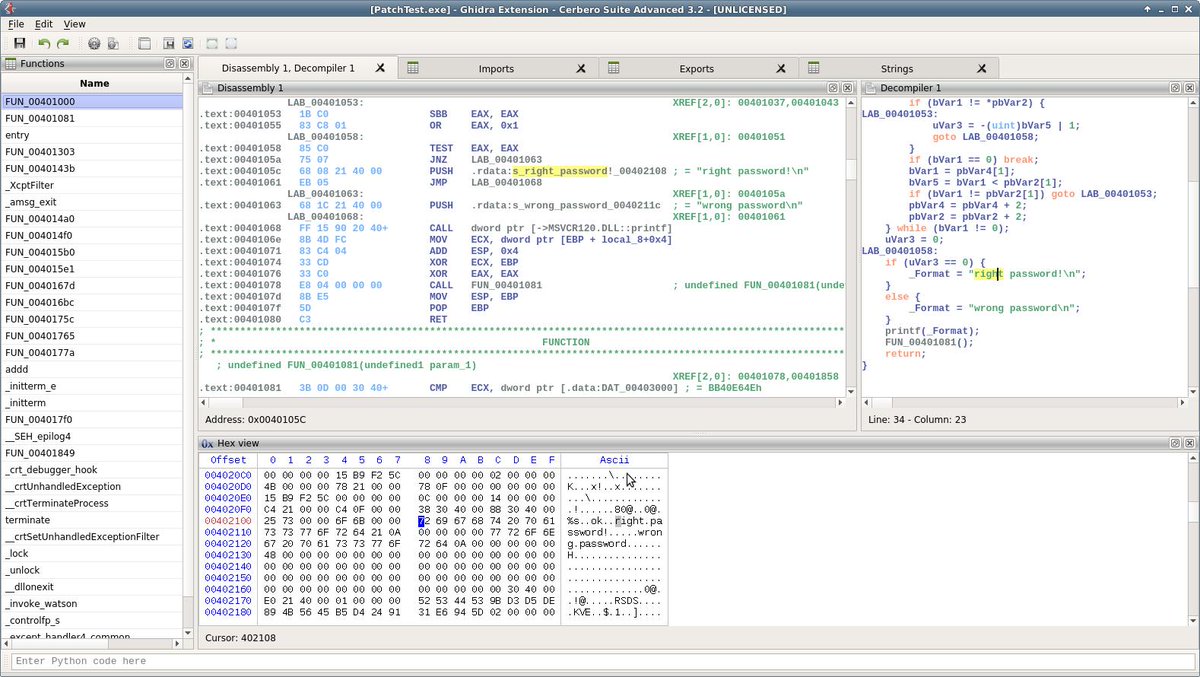Screen dimensions: 1200x677
Task: Click the Save floppy disk icon
Action: click(19, 44)
